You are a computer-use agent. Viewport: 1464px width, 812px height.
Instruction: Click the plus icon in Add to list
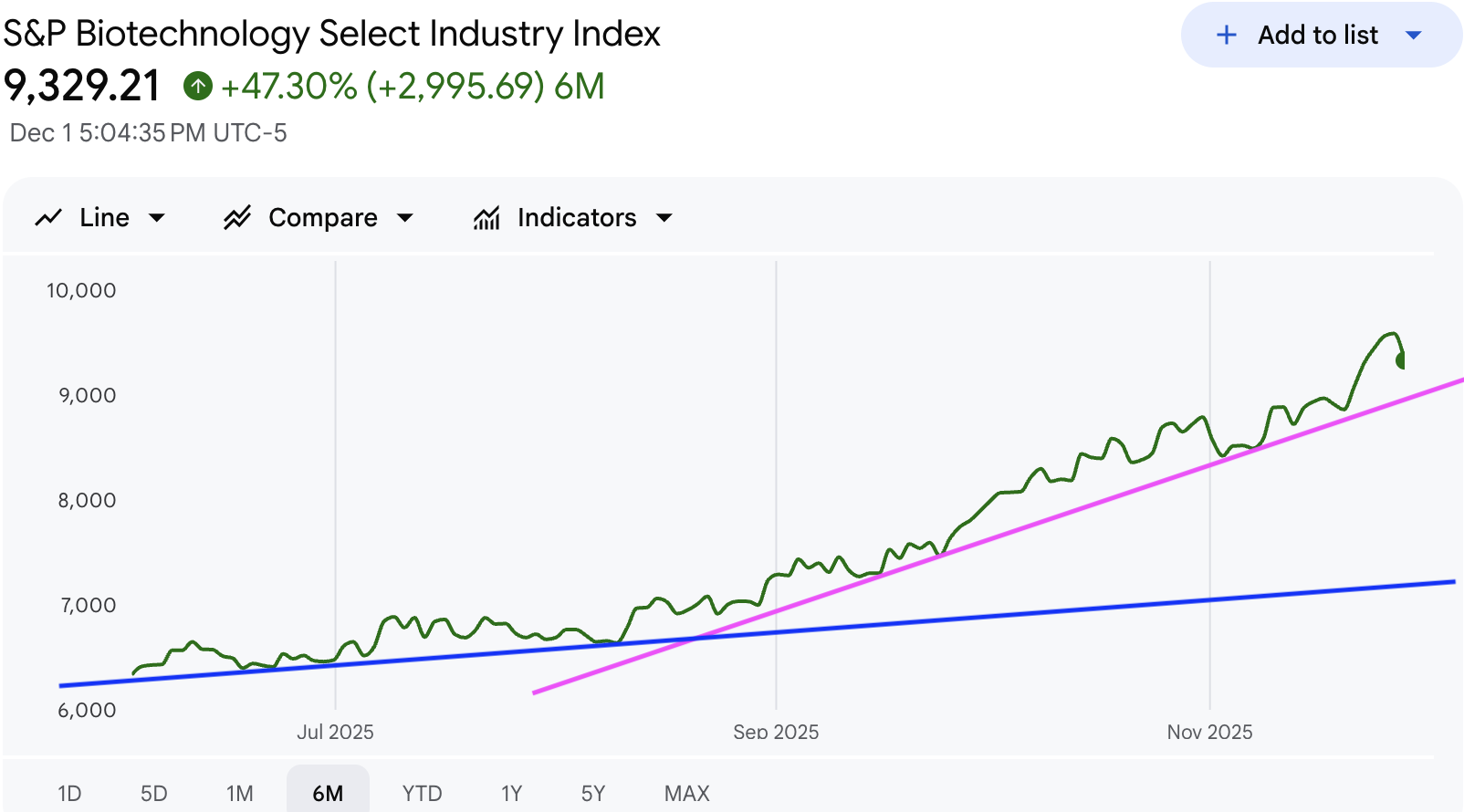1227,36
